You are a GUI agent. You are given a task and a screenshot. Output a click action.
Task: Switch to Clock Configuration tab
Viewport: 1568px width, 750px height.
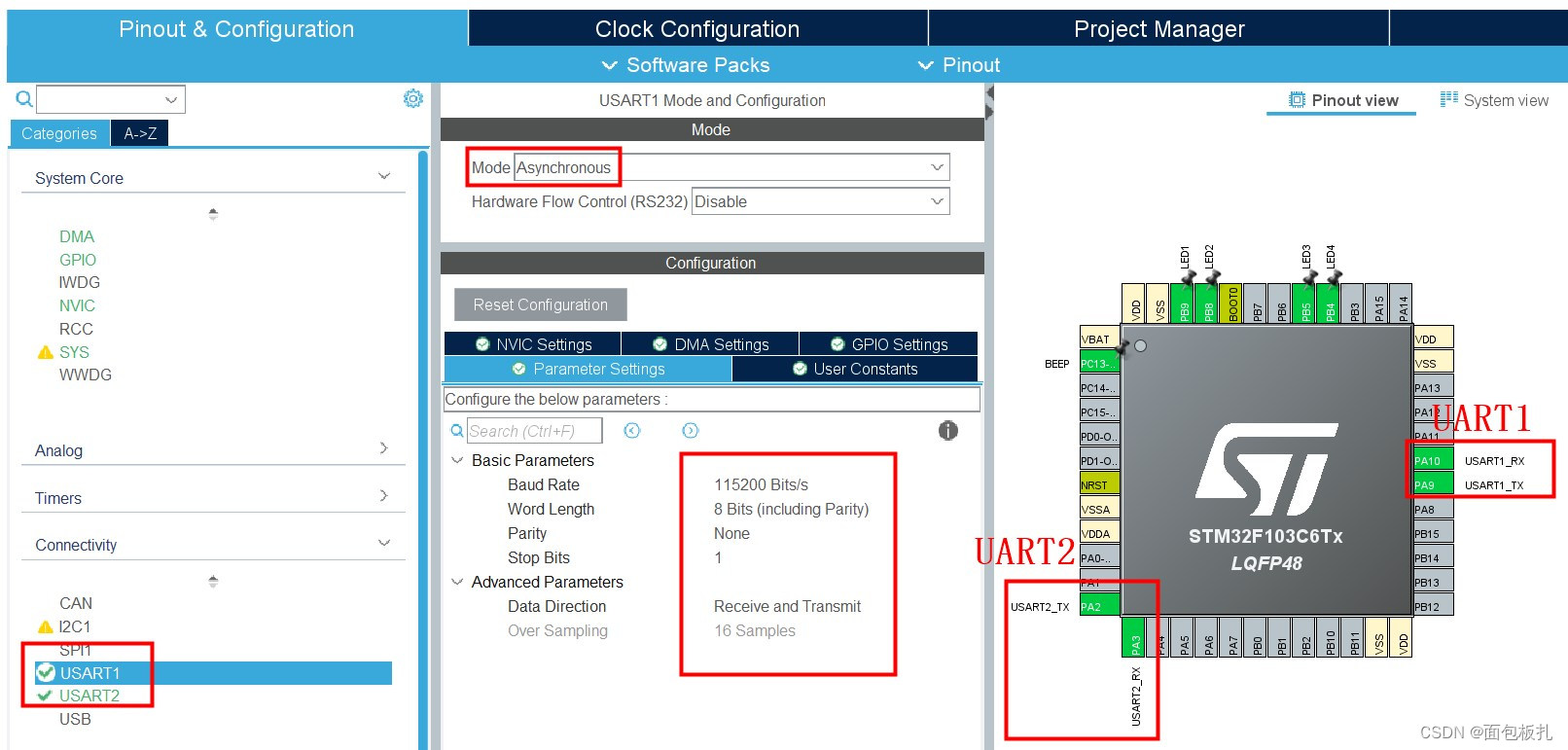pyautogui.click(x=697, y=29)
